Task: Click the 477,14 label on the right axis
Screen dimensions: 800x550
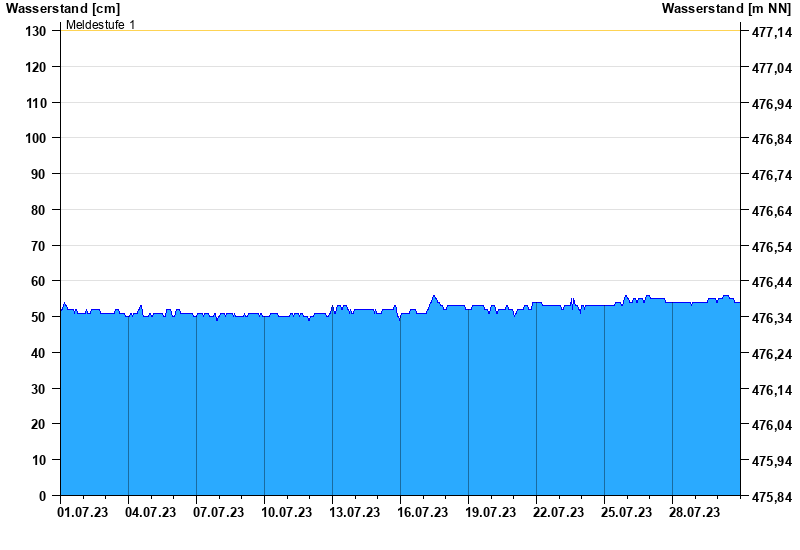Action: [769, 32]
